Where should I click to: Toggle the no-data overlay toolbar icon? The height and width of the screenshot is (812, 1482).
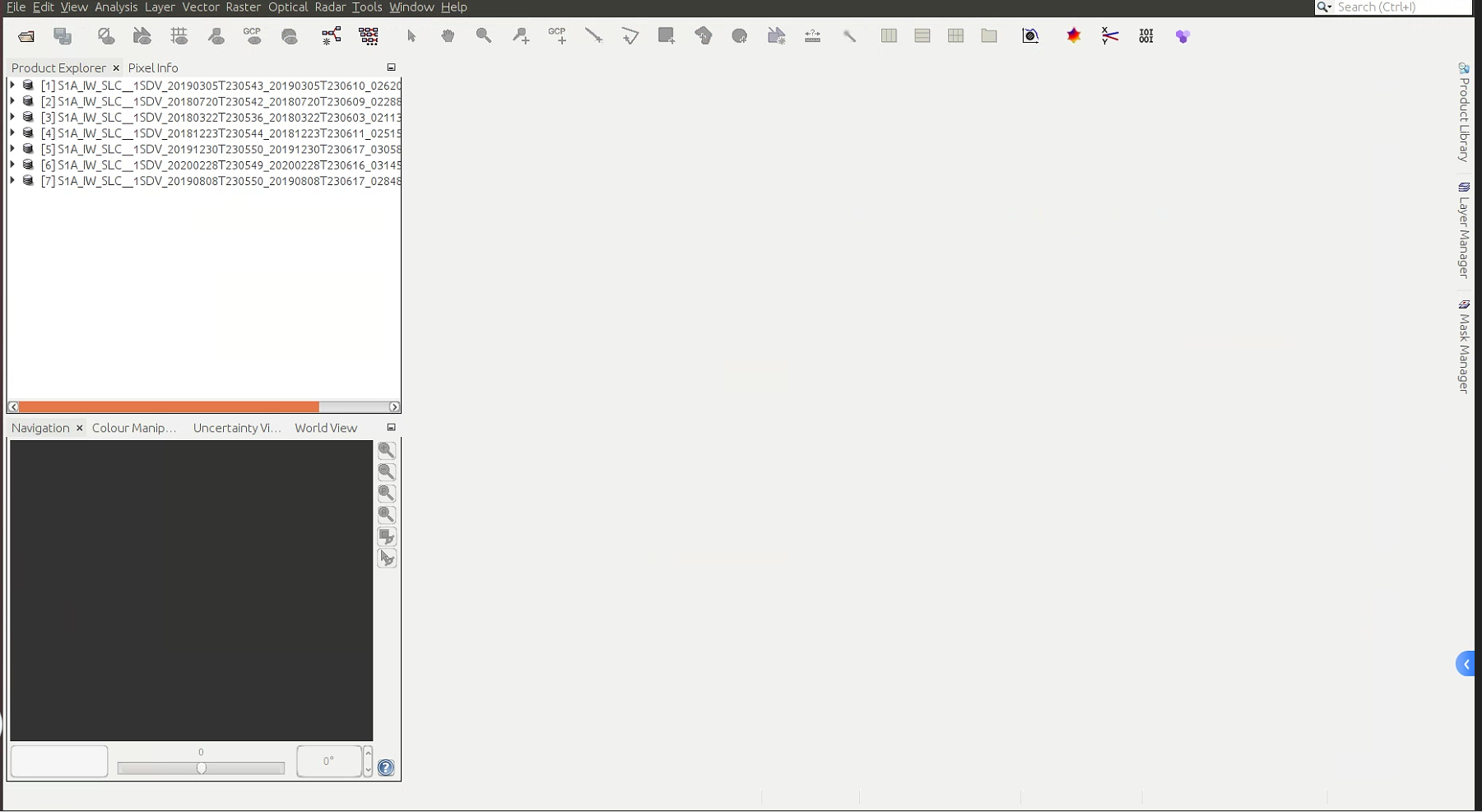106,36
